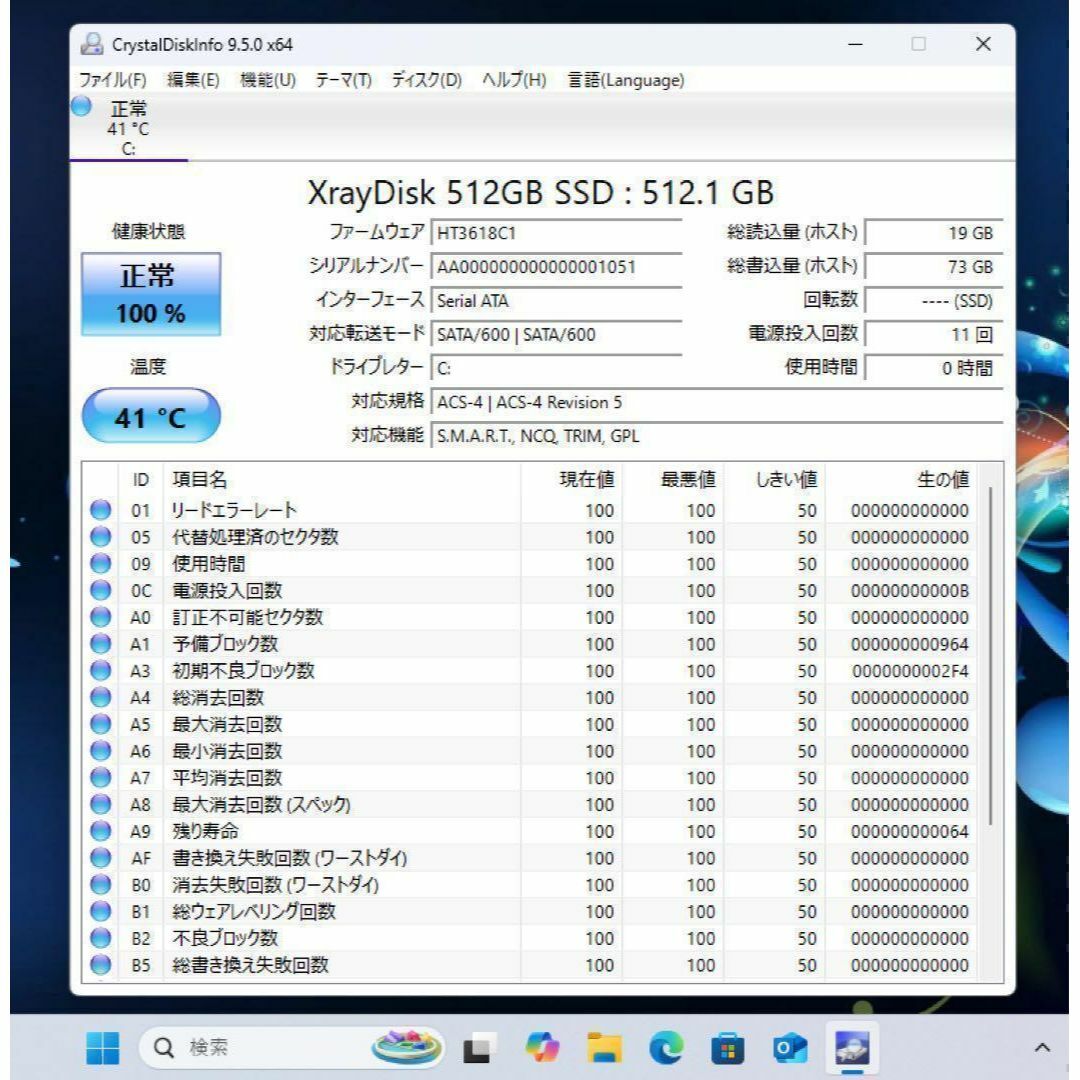The image size is (1080, 1080).
Task: Click the status orb for 書き換え失敗回数 (ワーストダイ) row
Action: pyautogui.click(x=101, y=858)
